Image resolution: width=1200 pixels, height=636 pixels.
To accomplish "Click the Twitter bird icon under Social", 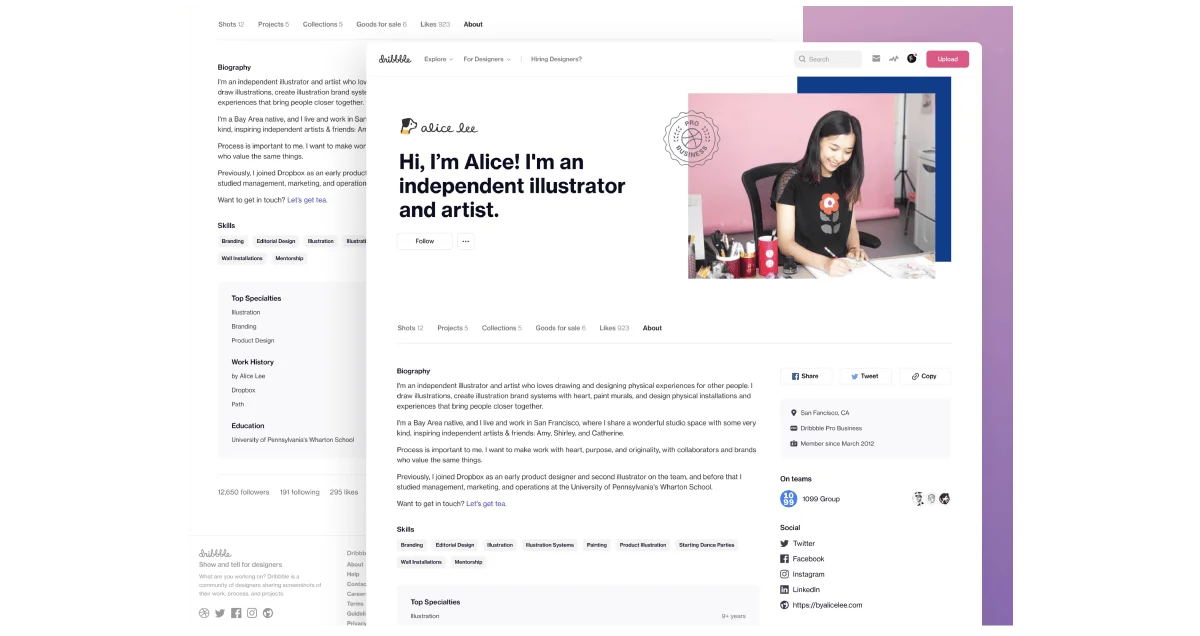I will pyautogui.click(x=785, y=544).
